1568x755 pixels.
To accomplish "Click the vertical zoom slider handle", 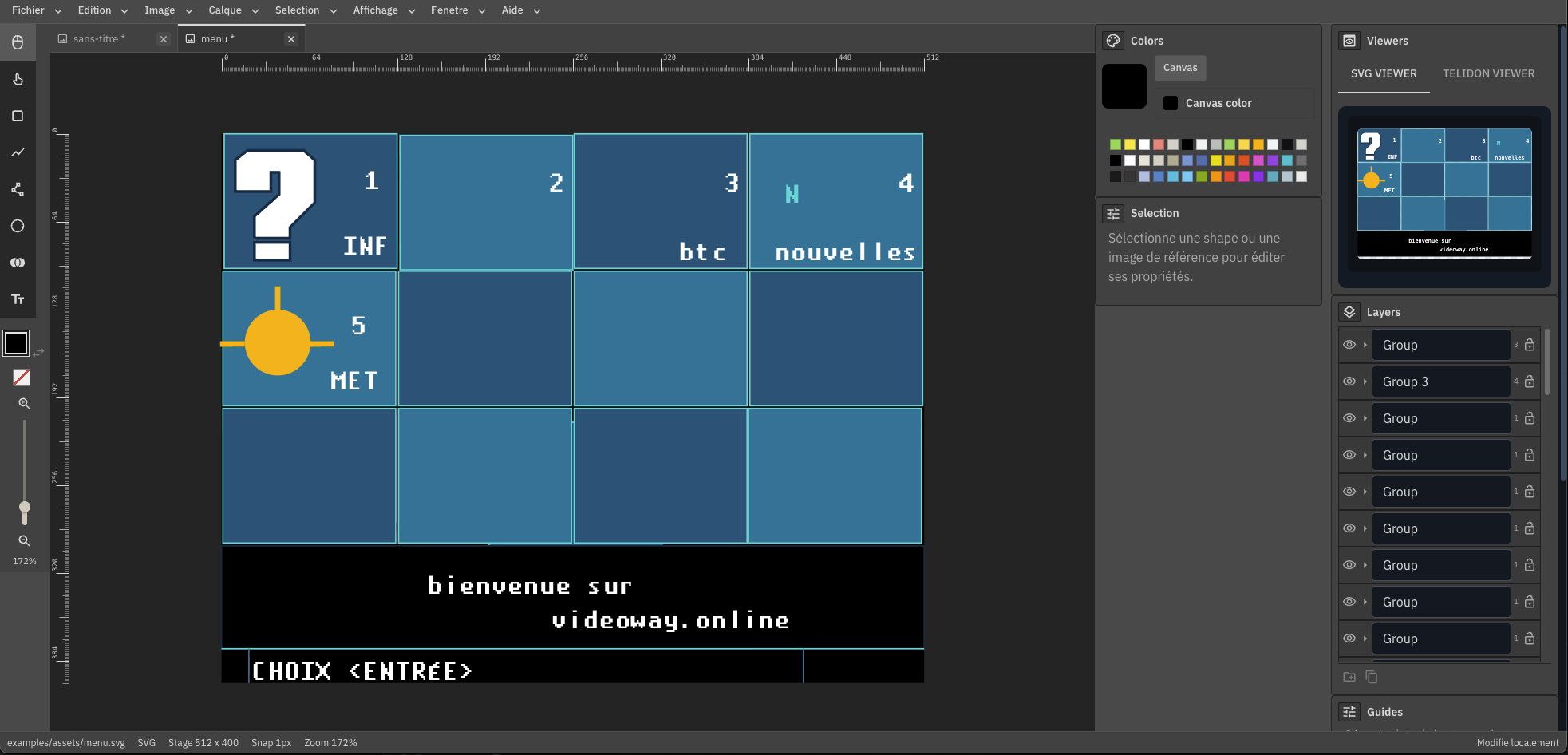I will coord(25,508).
